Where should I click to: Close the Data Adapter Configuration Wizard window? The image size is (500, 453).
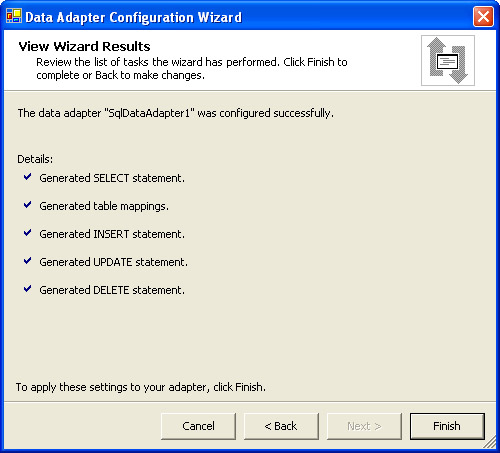[483, 16]
